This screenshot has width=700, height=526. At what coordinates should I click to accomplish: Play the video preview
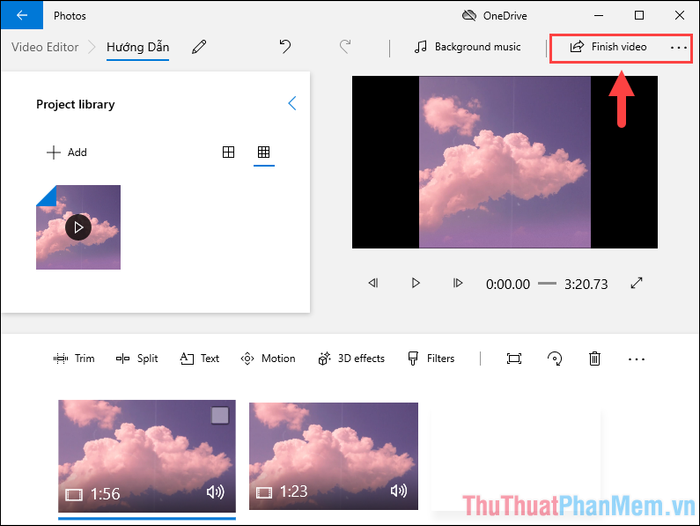click(x=416, y=283)
